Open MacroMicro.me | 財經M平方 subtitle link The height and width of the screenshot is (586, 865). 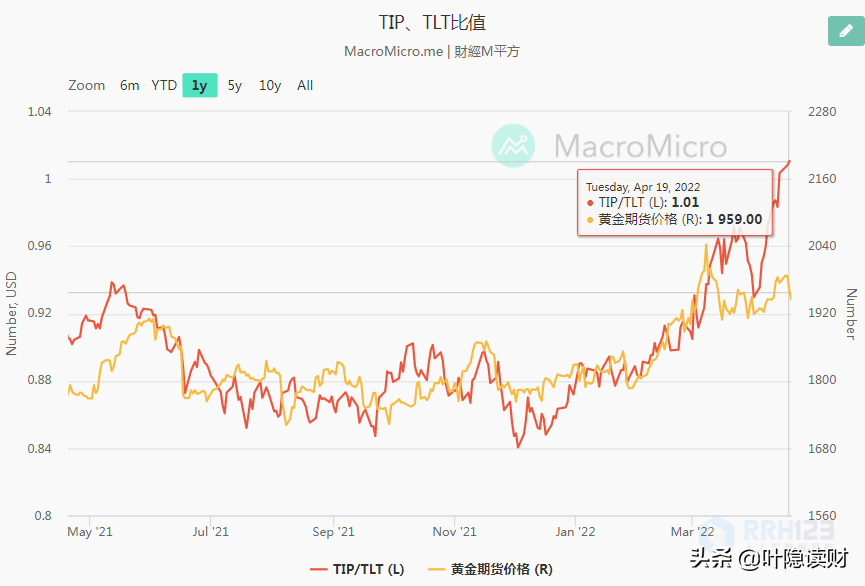tap(432, 51)
